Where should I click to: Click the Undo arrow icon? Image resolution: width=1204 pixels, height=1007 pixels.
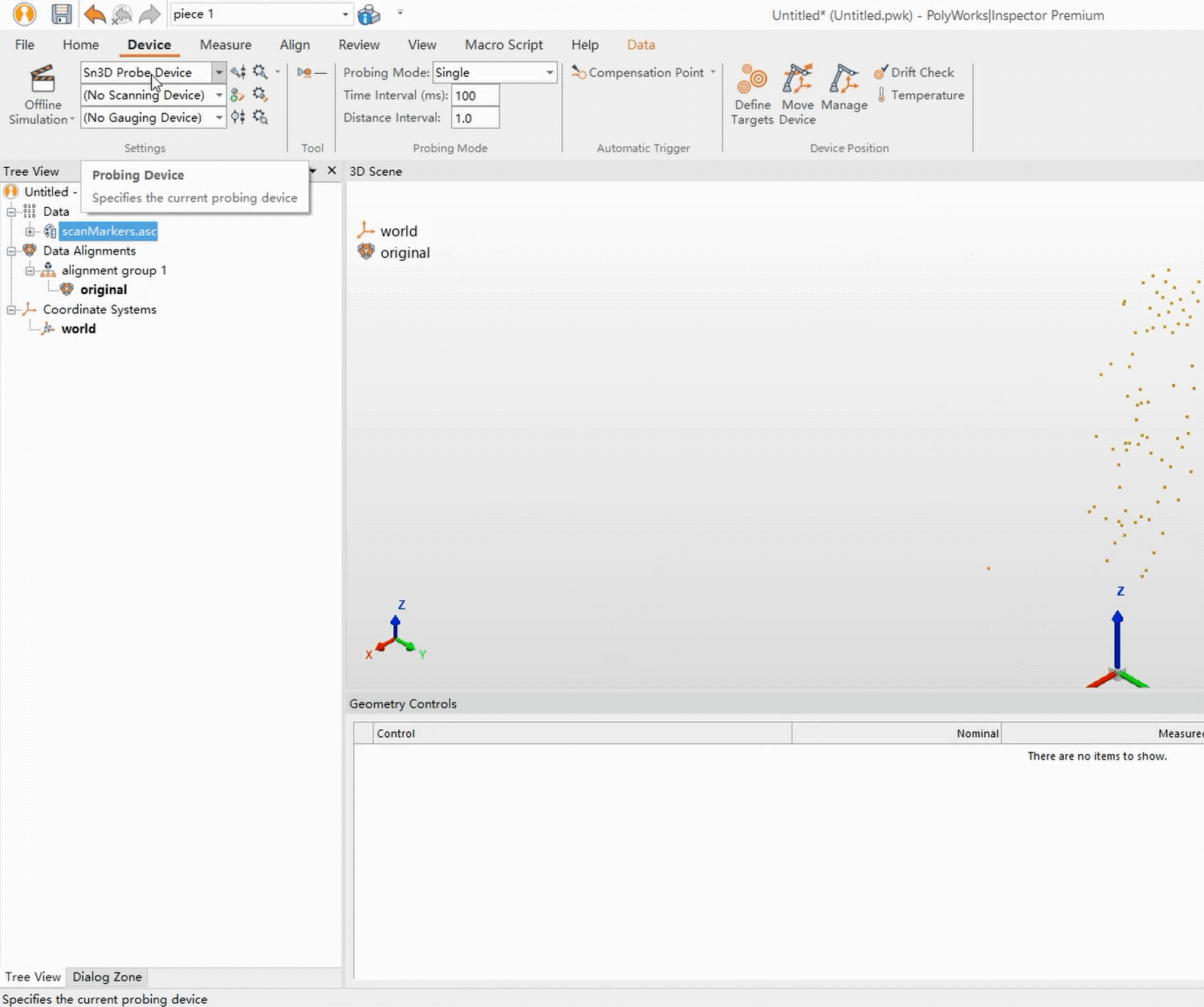[93, 14]
